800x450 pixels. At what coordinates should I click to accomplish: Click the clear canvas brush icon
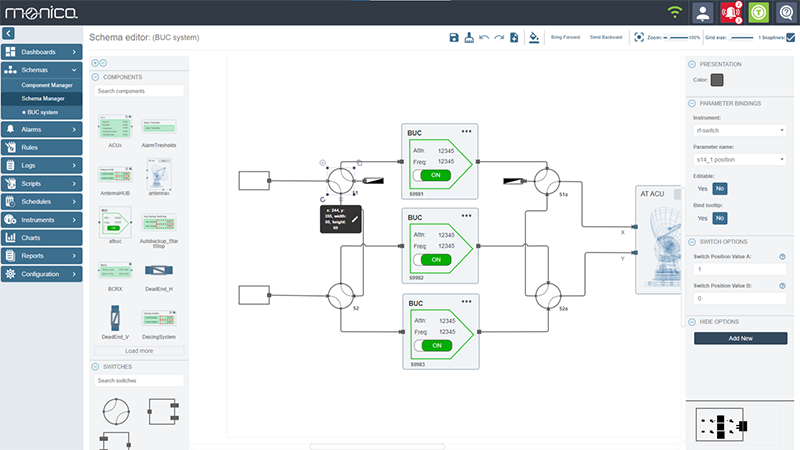pyautogui.click(x=469, y=37)
